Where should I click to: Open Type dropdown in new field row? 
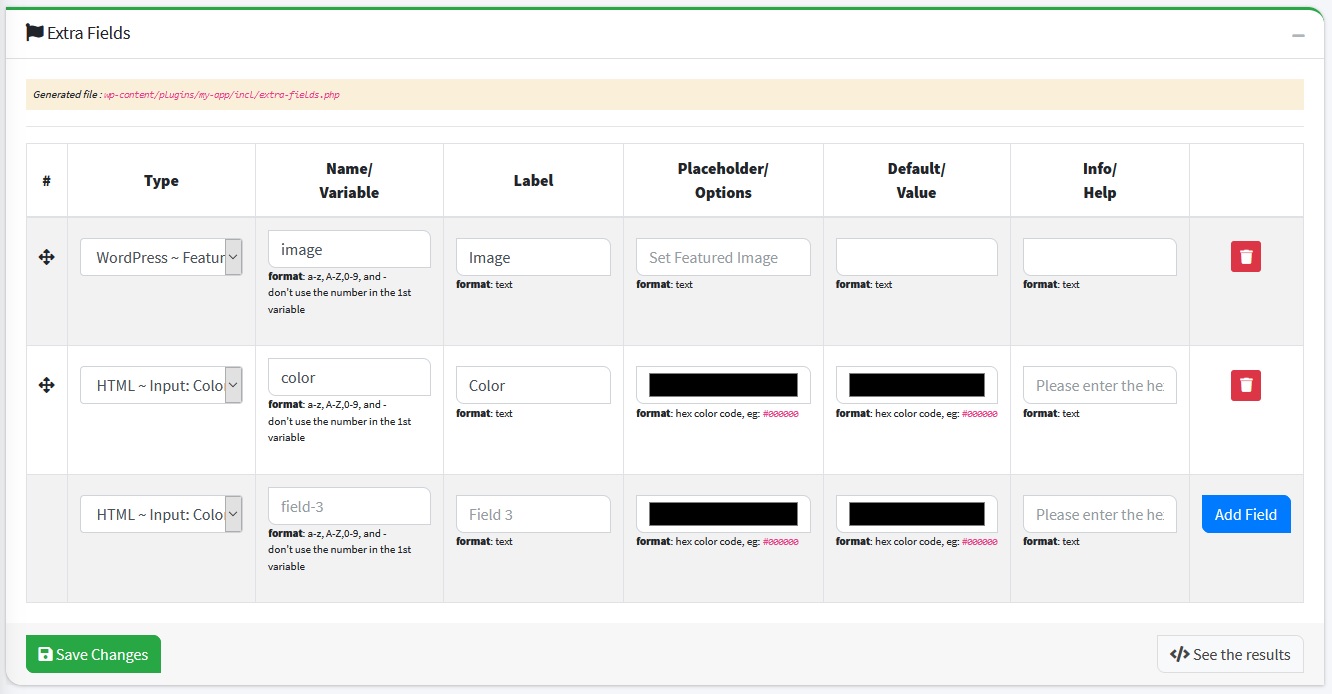click(161, 514)
